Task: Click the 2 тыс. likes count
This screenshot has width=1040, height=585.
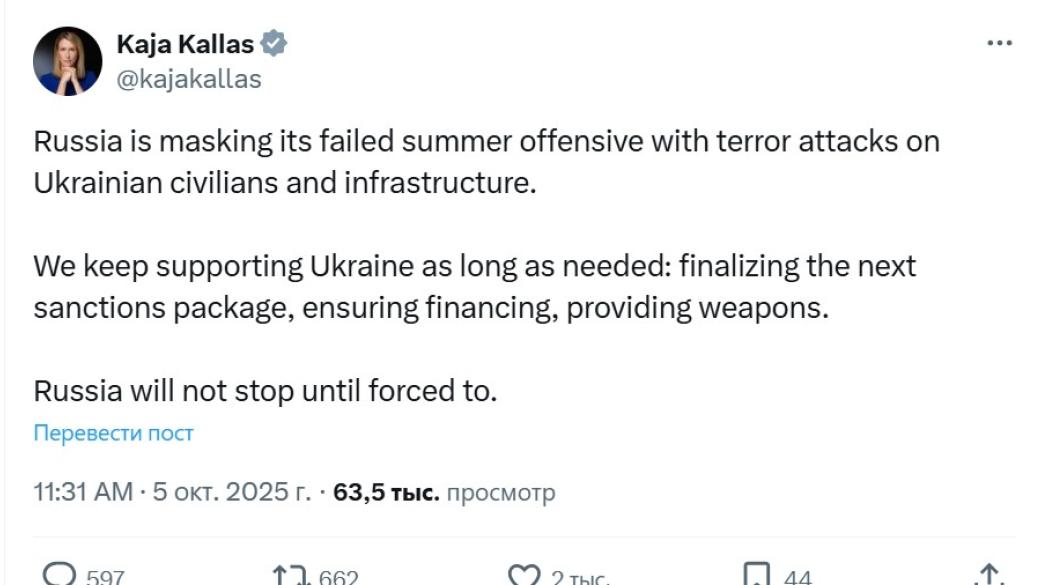Action: click(x=580, y=577)
